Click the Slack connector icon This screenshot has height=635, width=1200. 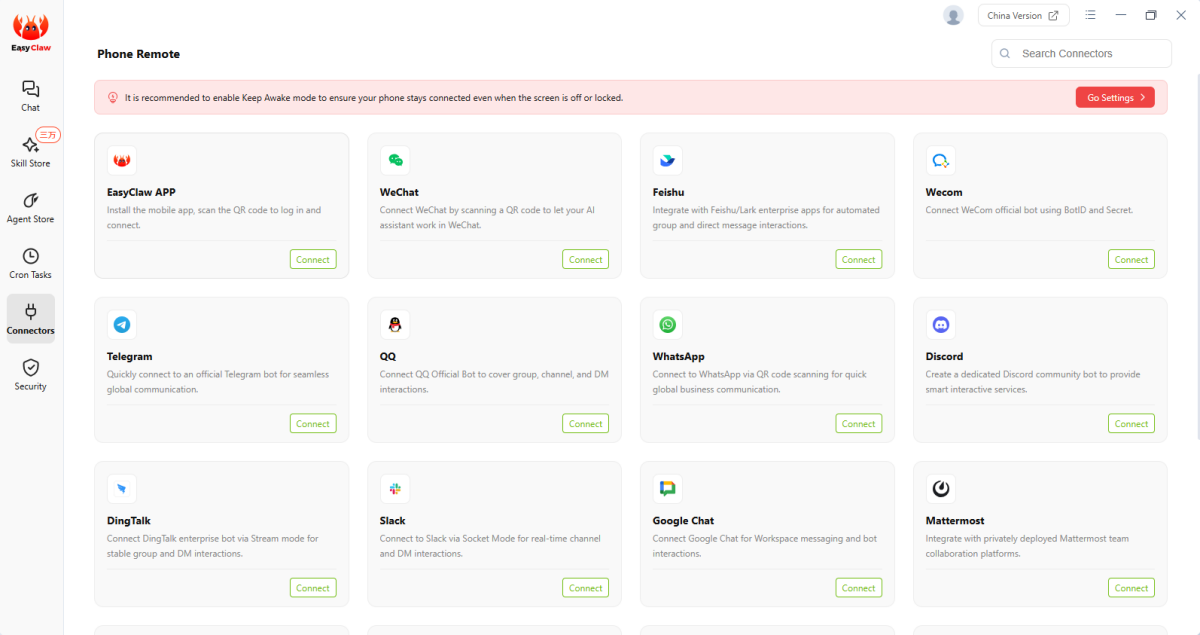(x=395, y=489)
